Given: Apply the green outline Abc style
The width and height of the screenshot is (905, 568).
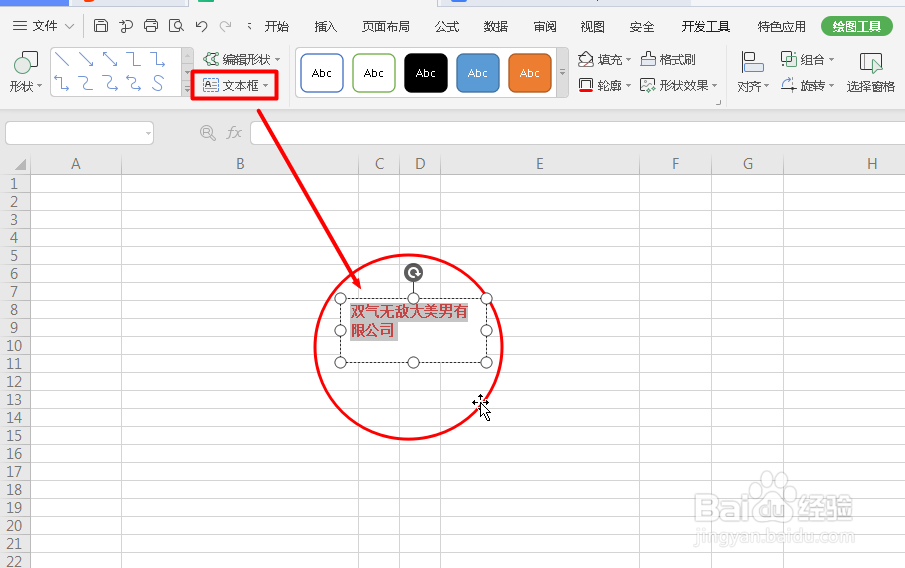Looking at the screenshot, I should tap(373, 73).
